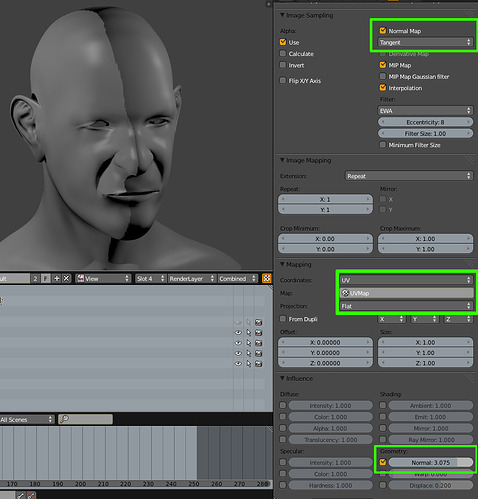Unlink the image with X icon
This screenshot has height=499, width=478.
tap(67, 279)
